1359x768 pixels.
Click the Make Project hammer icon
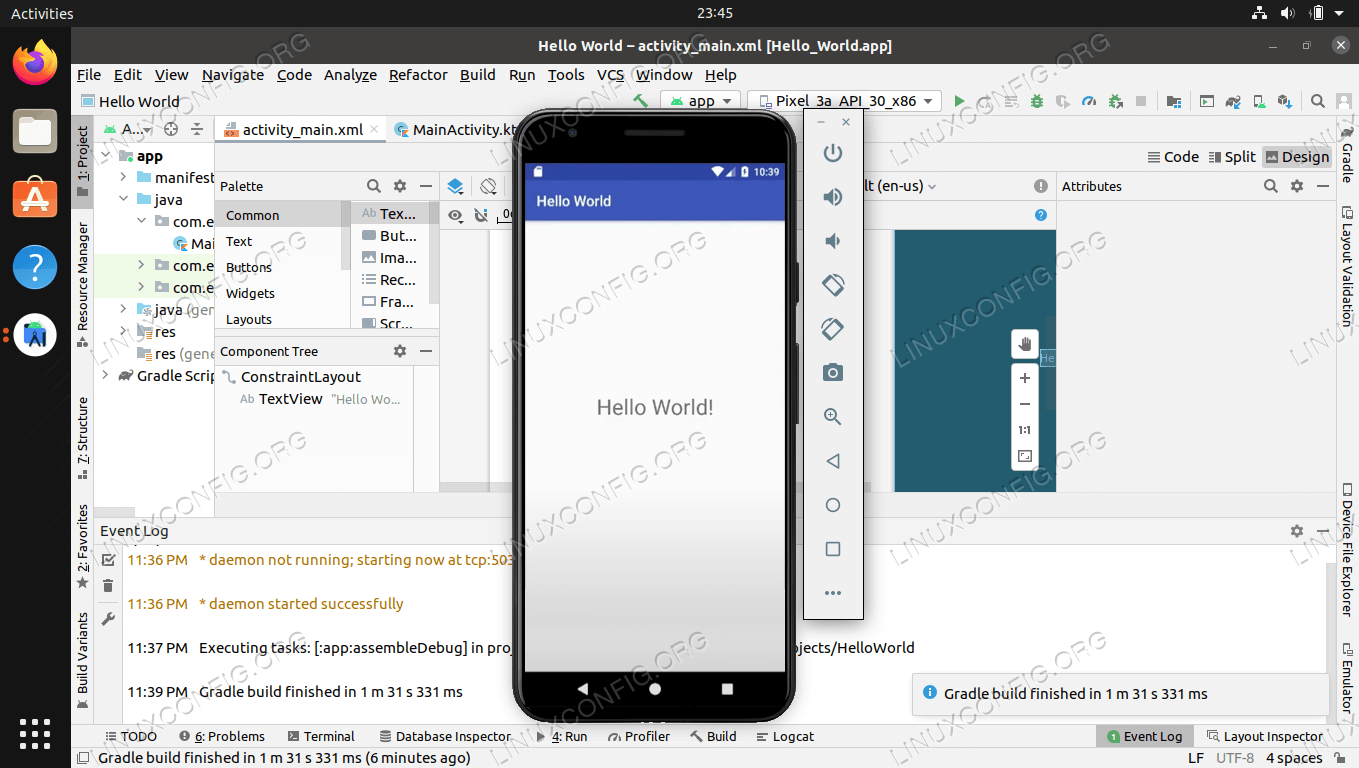pos(641,101)
